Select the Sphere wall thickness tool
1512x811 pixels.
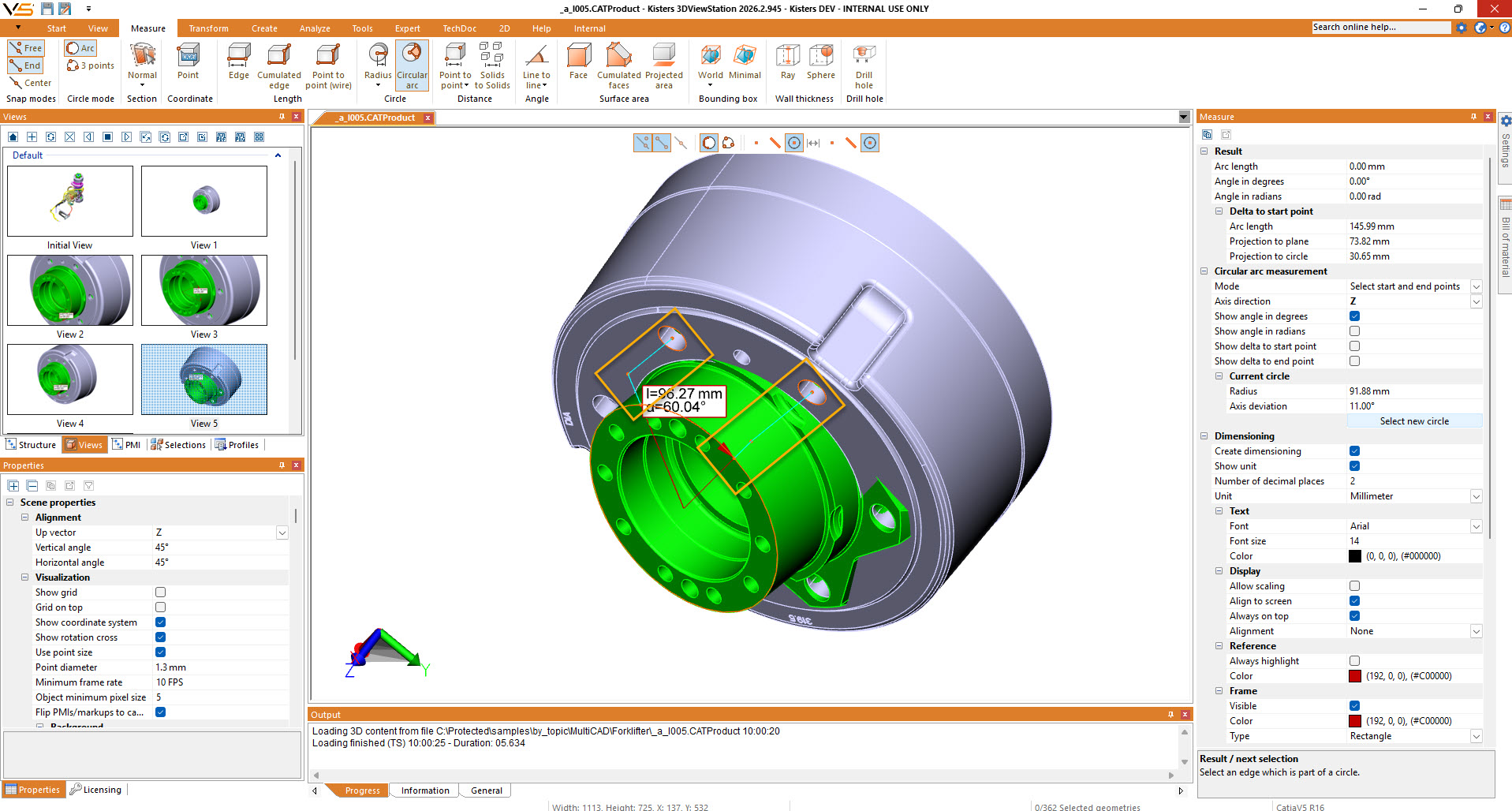pos(821,62)
